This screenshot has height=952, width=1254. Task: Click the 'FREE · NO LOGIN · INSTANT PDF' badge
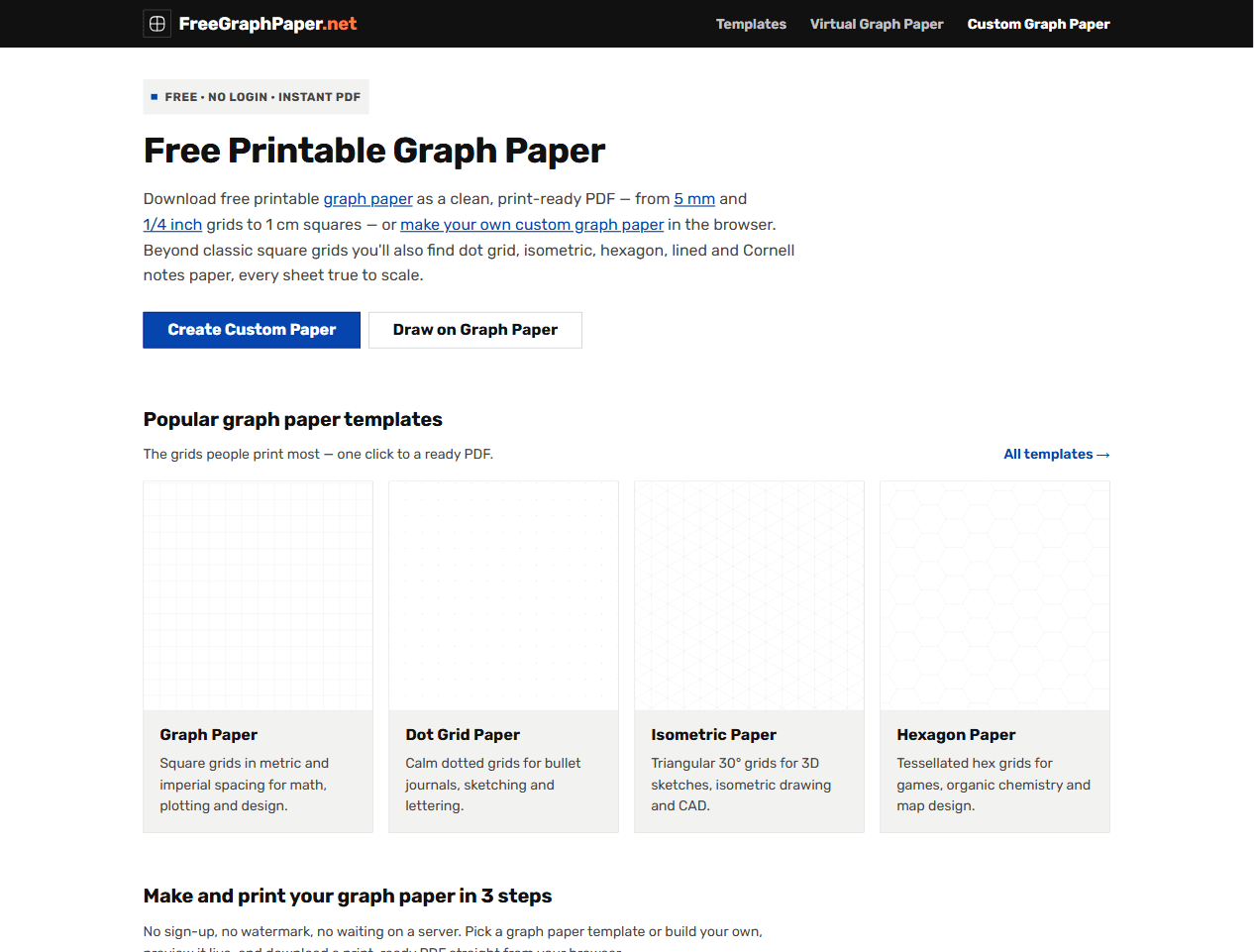click(257, 97)
